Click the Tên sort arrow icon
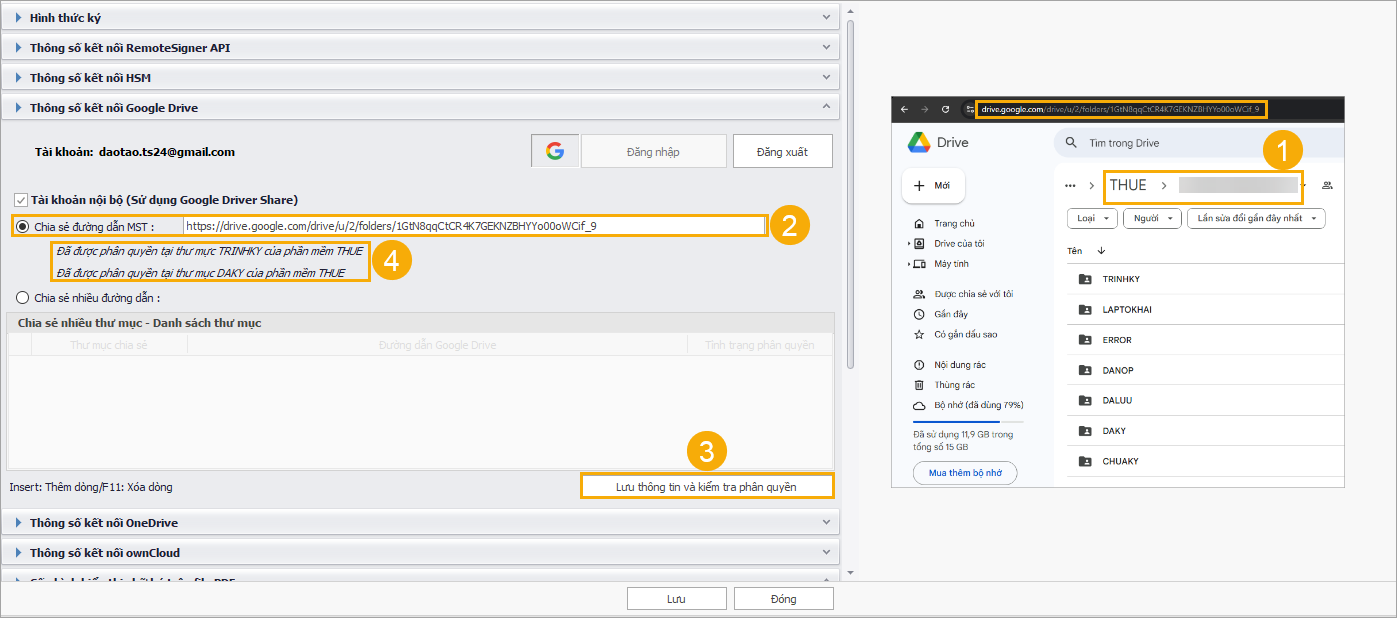The height and width of the screenshot is (618, 1397). [x=1101, y=251]
